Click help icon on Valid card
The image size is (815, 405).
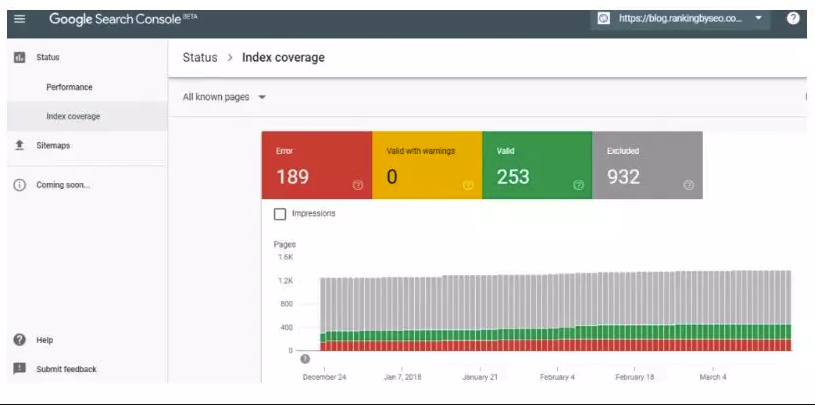pos(578,185)
